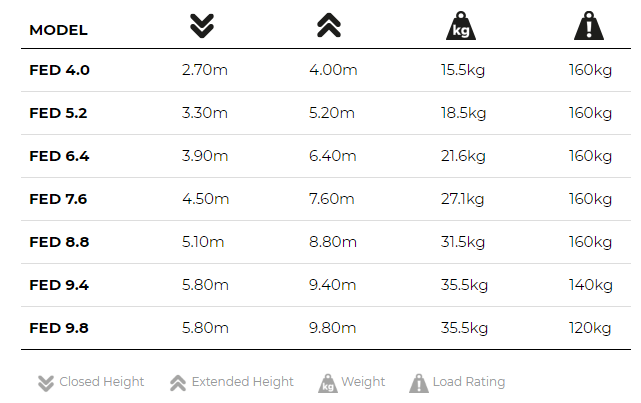Select the FED 6.4 model row label
The width and height of the screenshot is (641, 403).
(59, 156)
